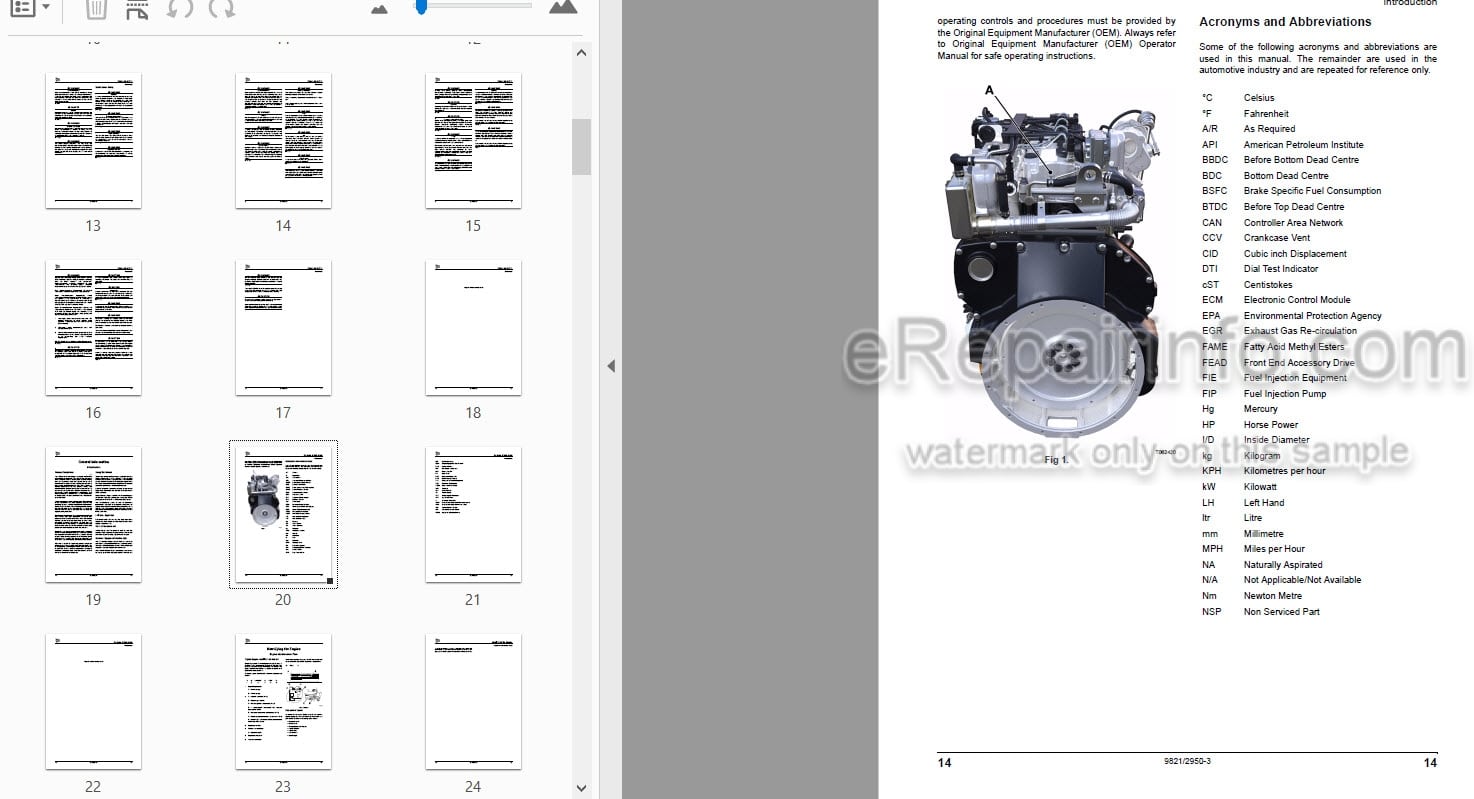The height and width of the screenshot is (799, 1474).
Task: Collapse the thumbnails pane with left arrow
Action: point(610,366)
